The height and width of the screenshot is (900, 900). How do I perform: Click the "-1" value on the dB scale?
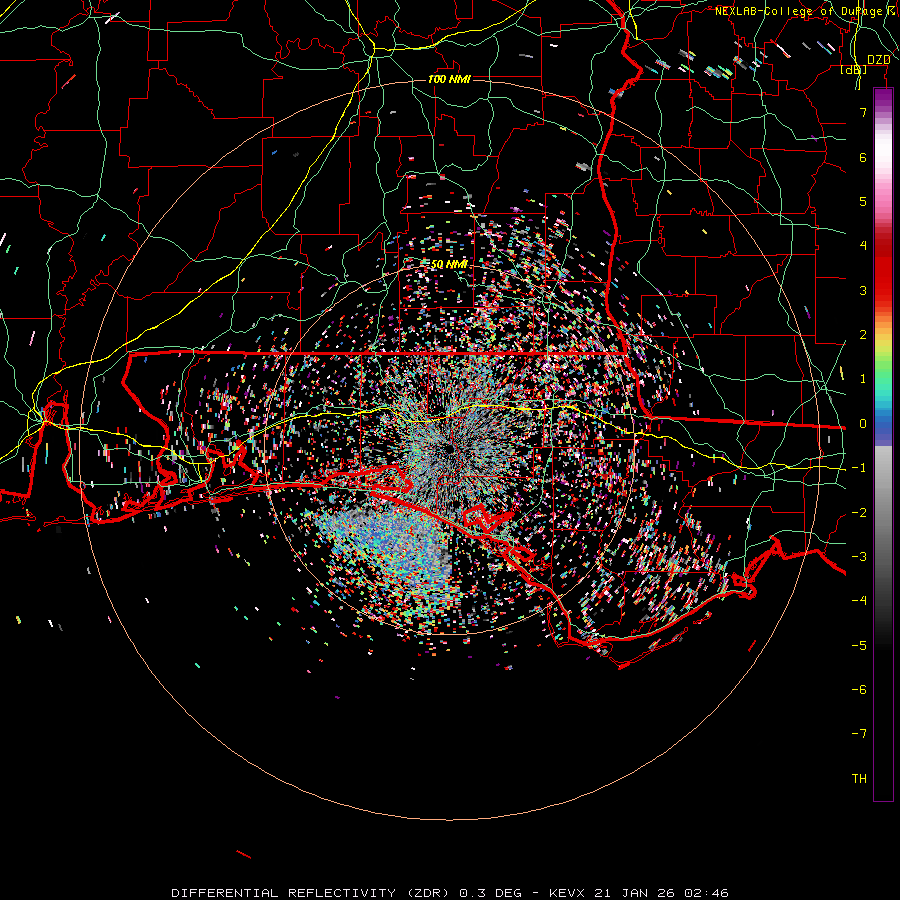point(859,468)
